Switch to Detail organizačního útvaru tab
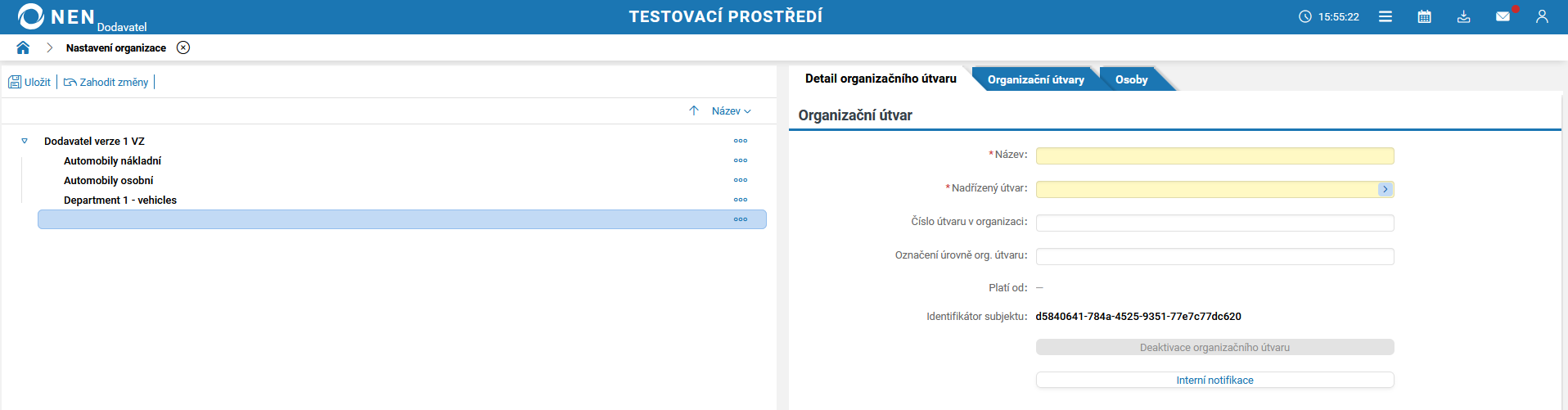The image size is (1568, 410). [881, 79]
